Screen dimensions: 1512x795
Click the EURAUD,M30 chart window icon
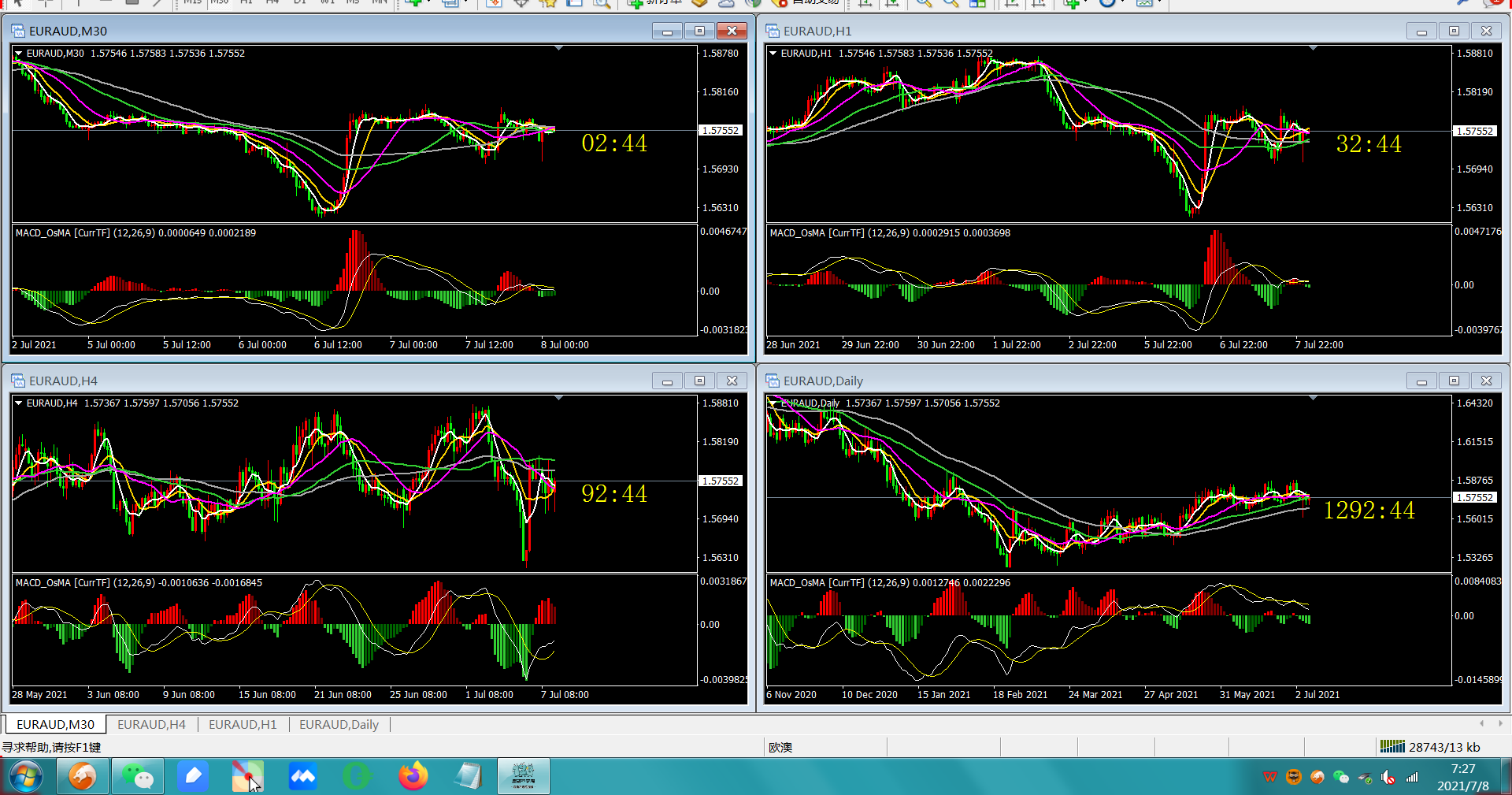17,31
